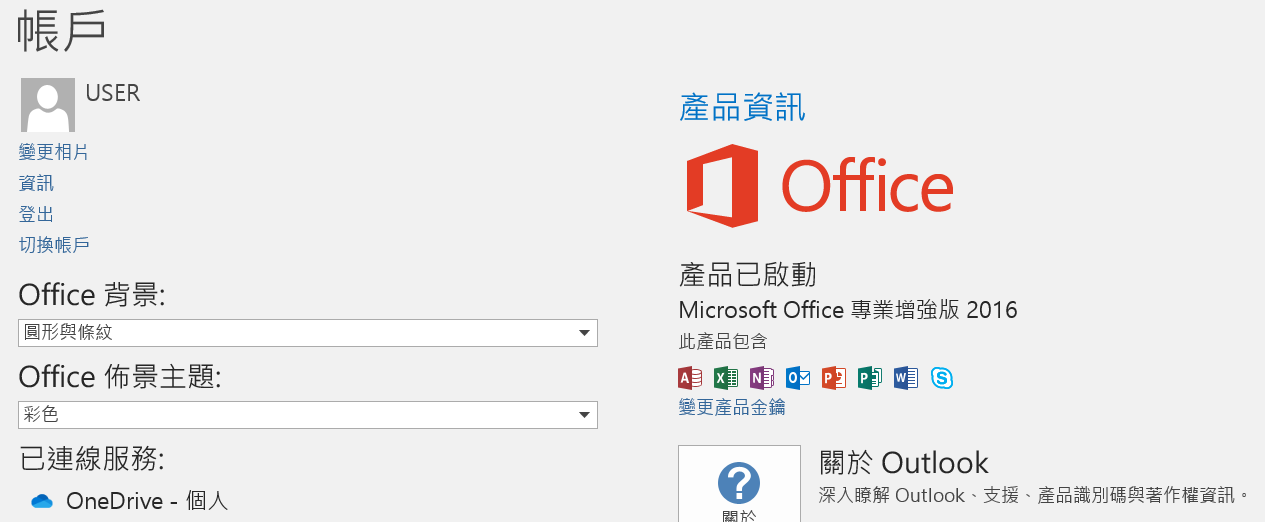Image resolution: width=1265 pixels, height=522 pixels.
Task: Click the USER account name
Action: click(113, 93)
